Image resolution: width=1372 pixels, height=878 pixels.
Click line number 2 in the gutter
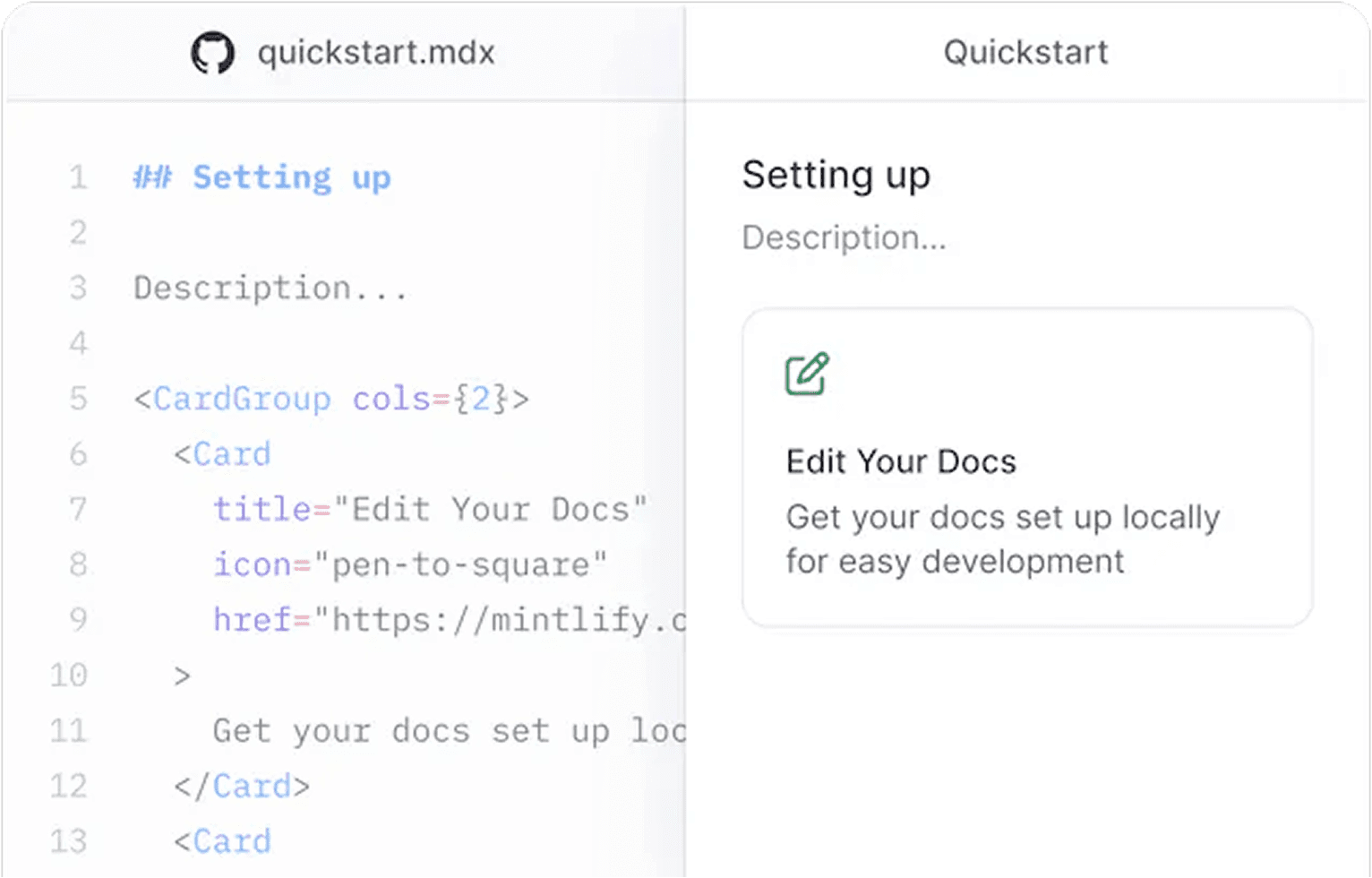coord(78,233)
